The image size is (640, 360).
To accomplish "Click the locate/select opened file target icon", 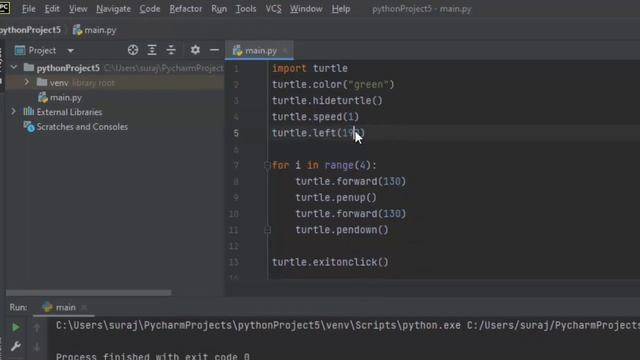I will [x=133, y=50].
